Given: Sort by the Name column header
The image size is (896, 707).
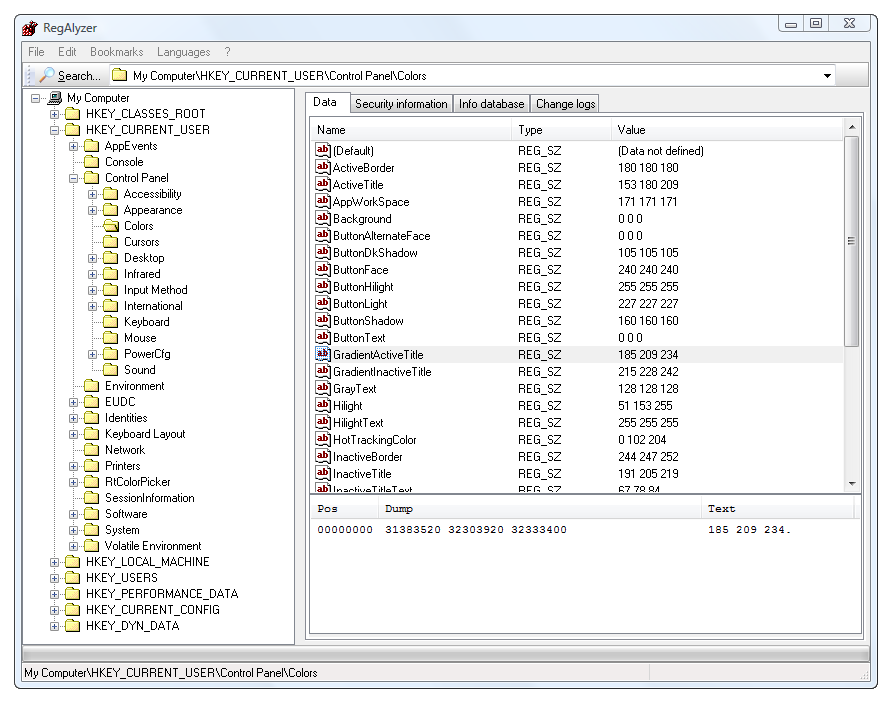Looking at the screenshot, I should [x=410, y=130].
